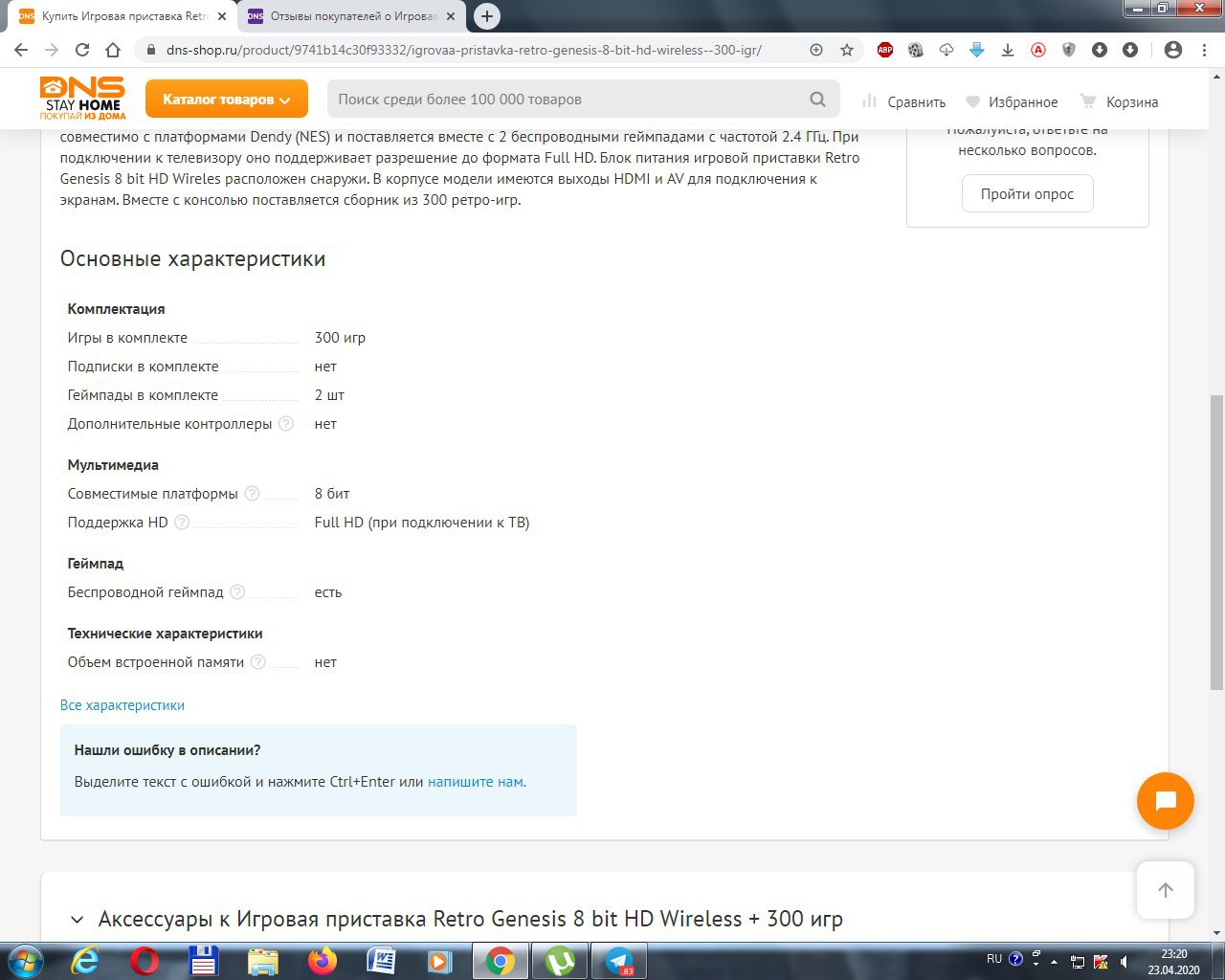Viewport: 1225px width, 980px height.
Task: Open the Chrome three-dot menu
Action: point(1204,50)
